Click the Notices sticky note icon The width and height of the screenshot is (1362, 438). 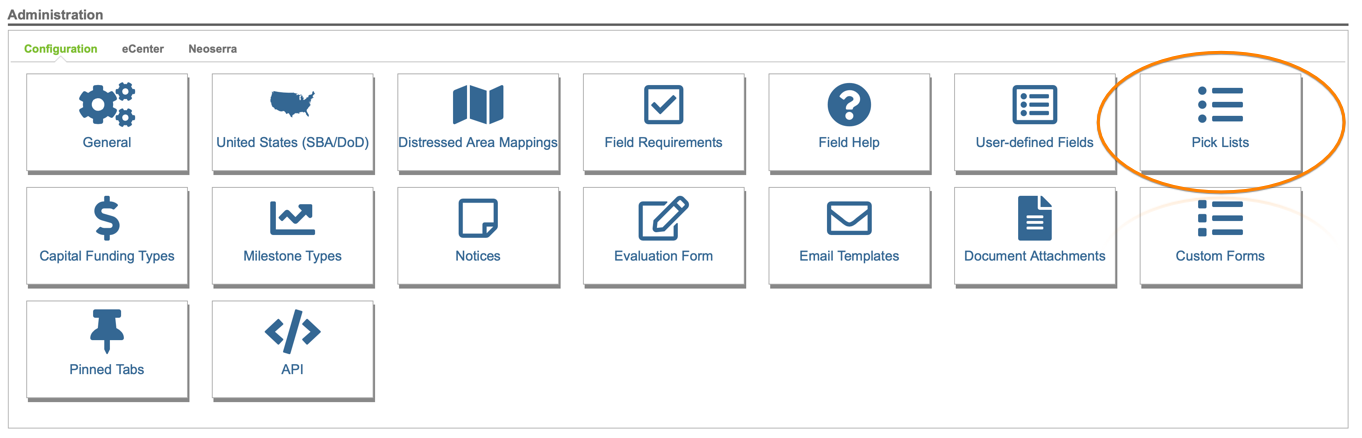478,218
